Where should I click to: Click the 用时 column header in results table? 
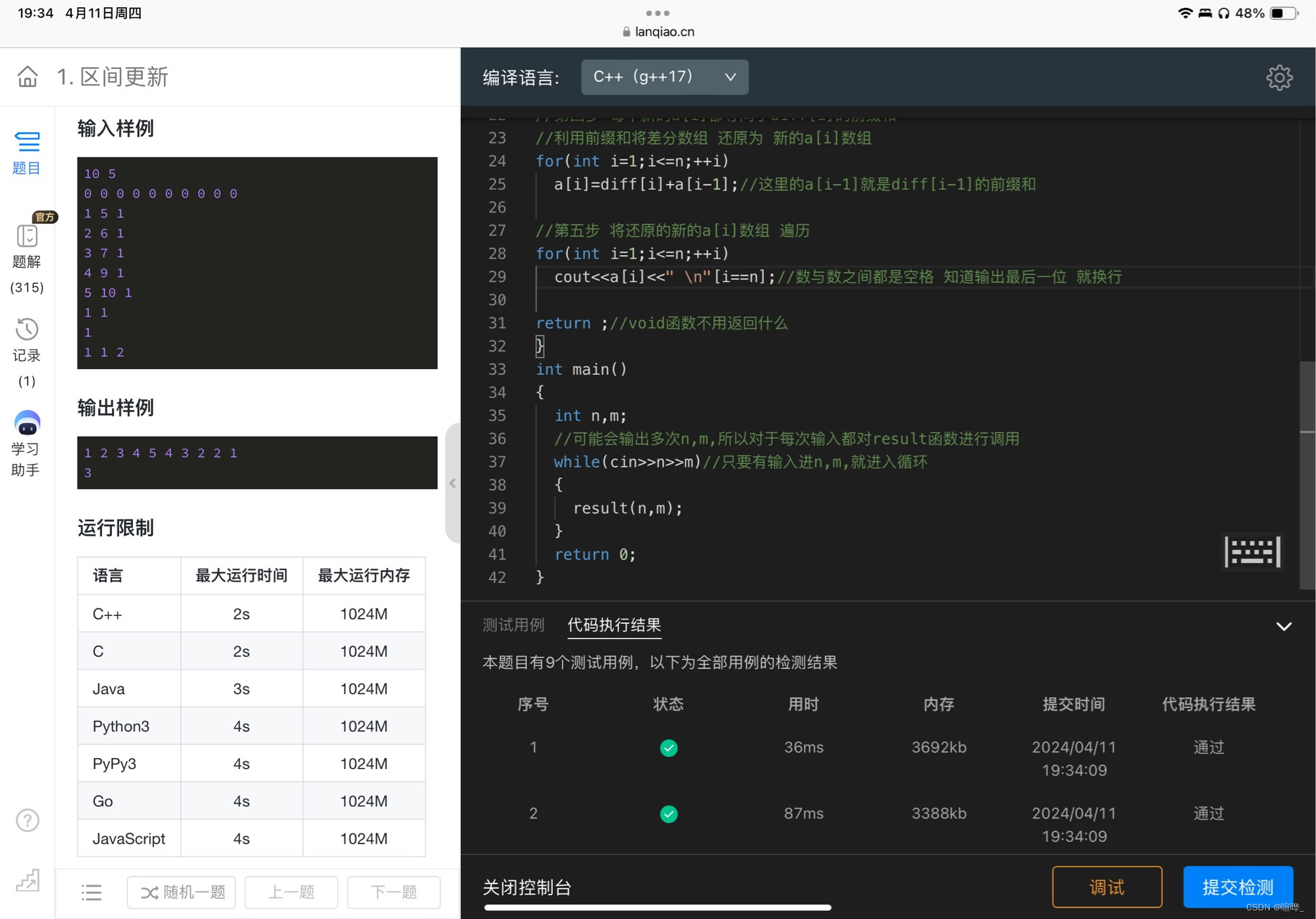[803, 704]
